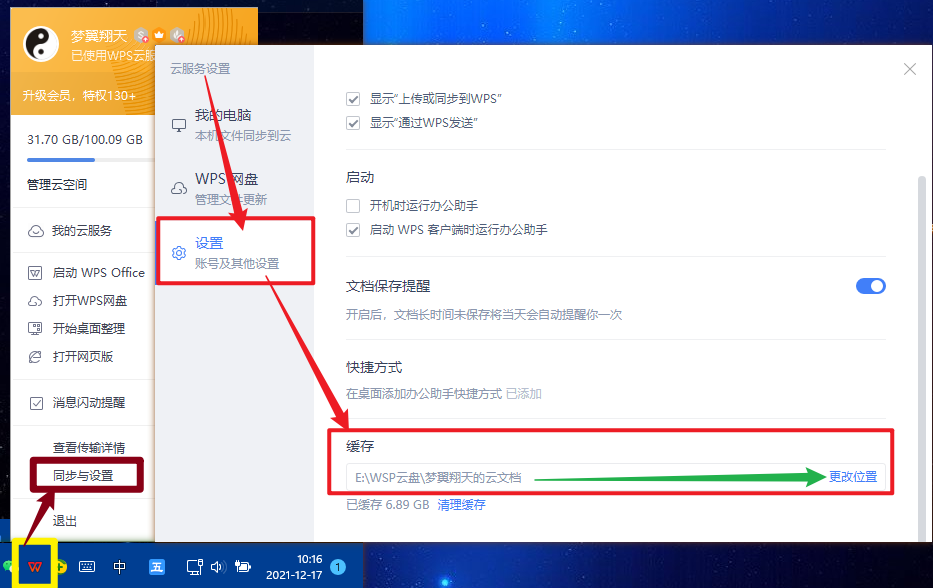This screenshot has width=933, height=588.
Task: Click 清理缓存 link
Action: pyautogui.click(x=461, y=505)
